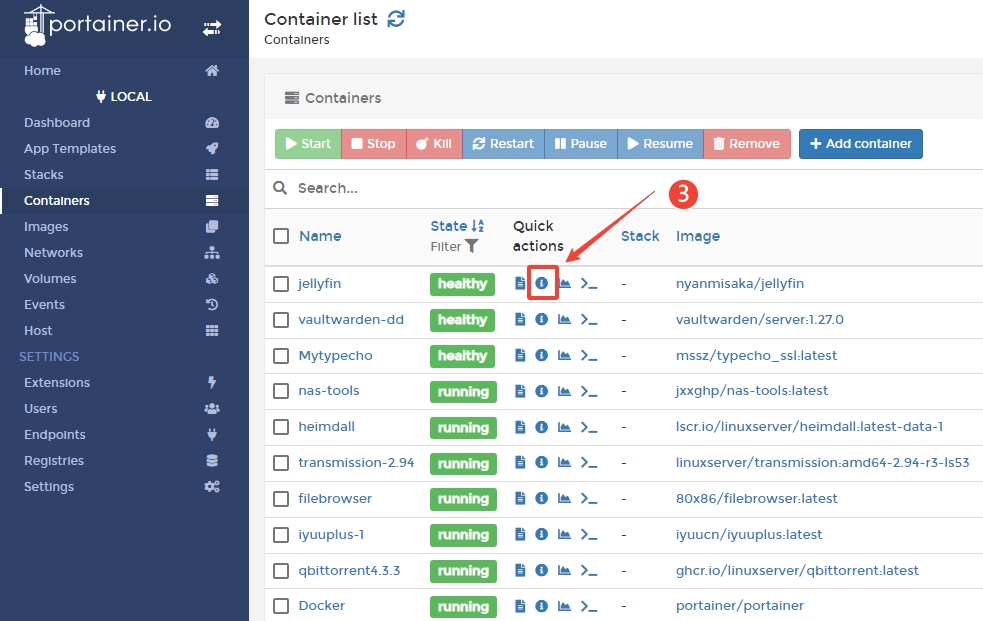Click the Resume button

tap(660, 144)
